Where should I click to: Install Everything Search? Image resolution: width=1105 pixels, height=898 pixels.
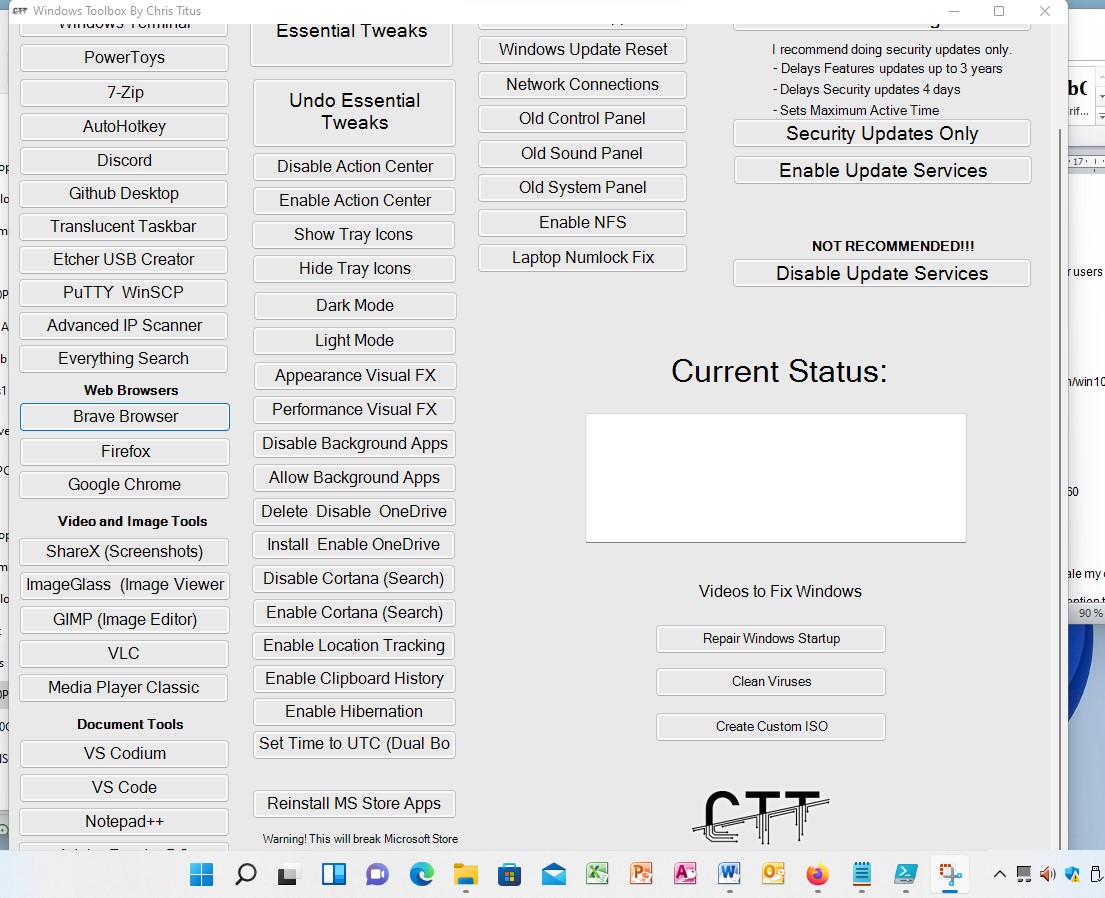[123, 359]
